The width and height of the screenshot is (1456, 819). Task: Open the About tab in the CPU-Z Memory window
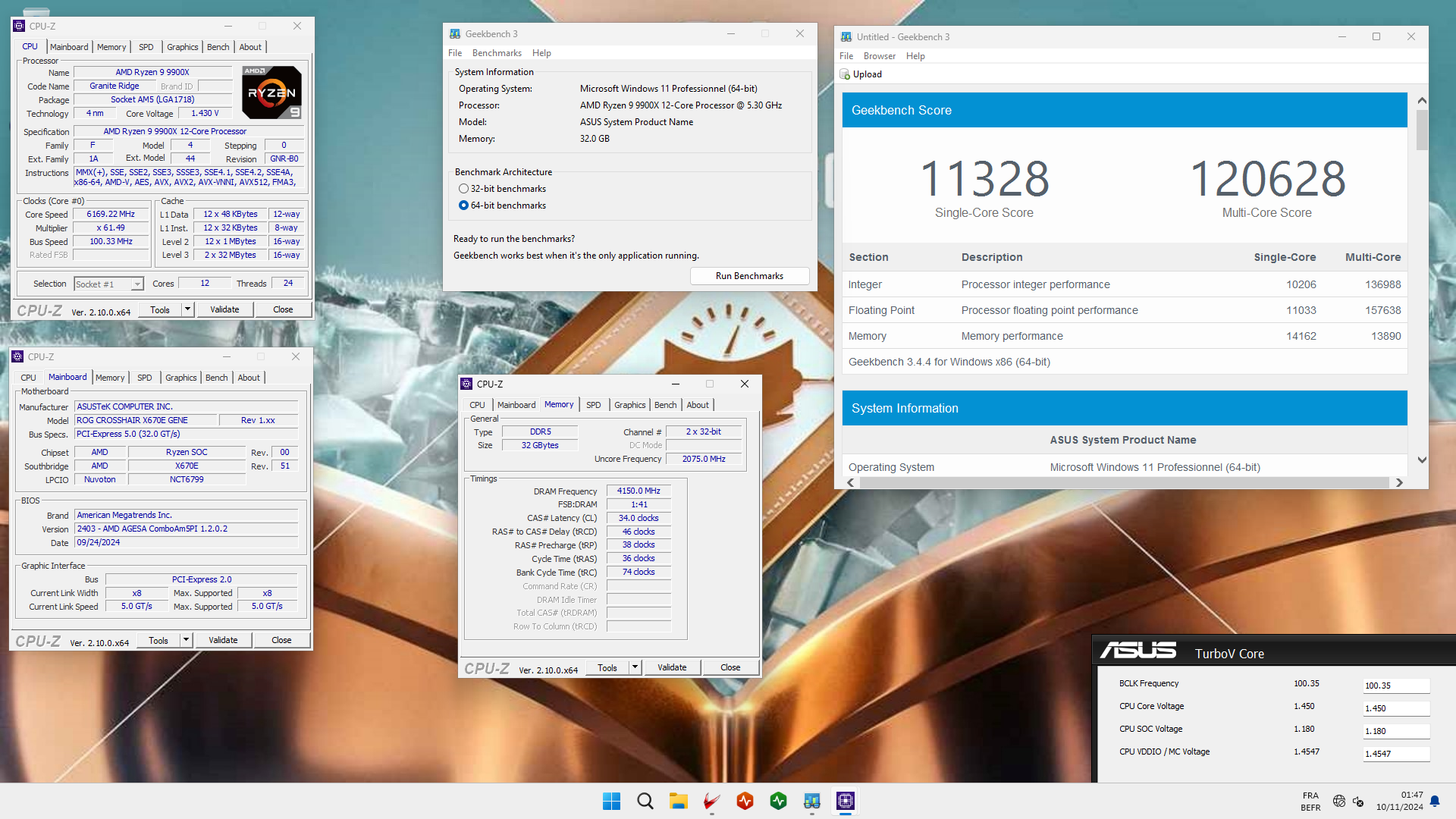698,405
